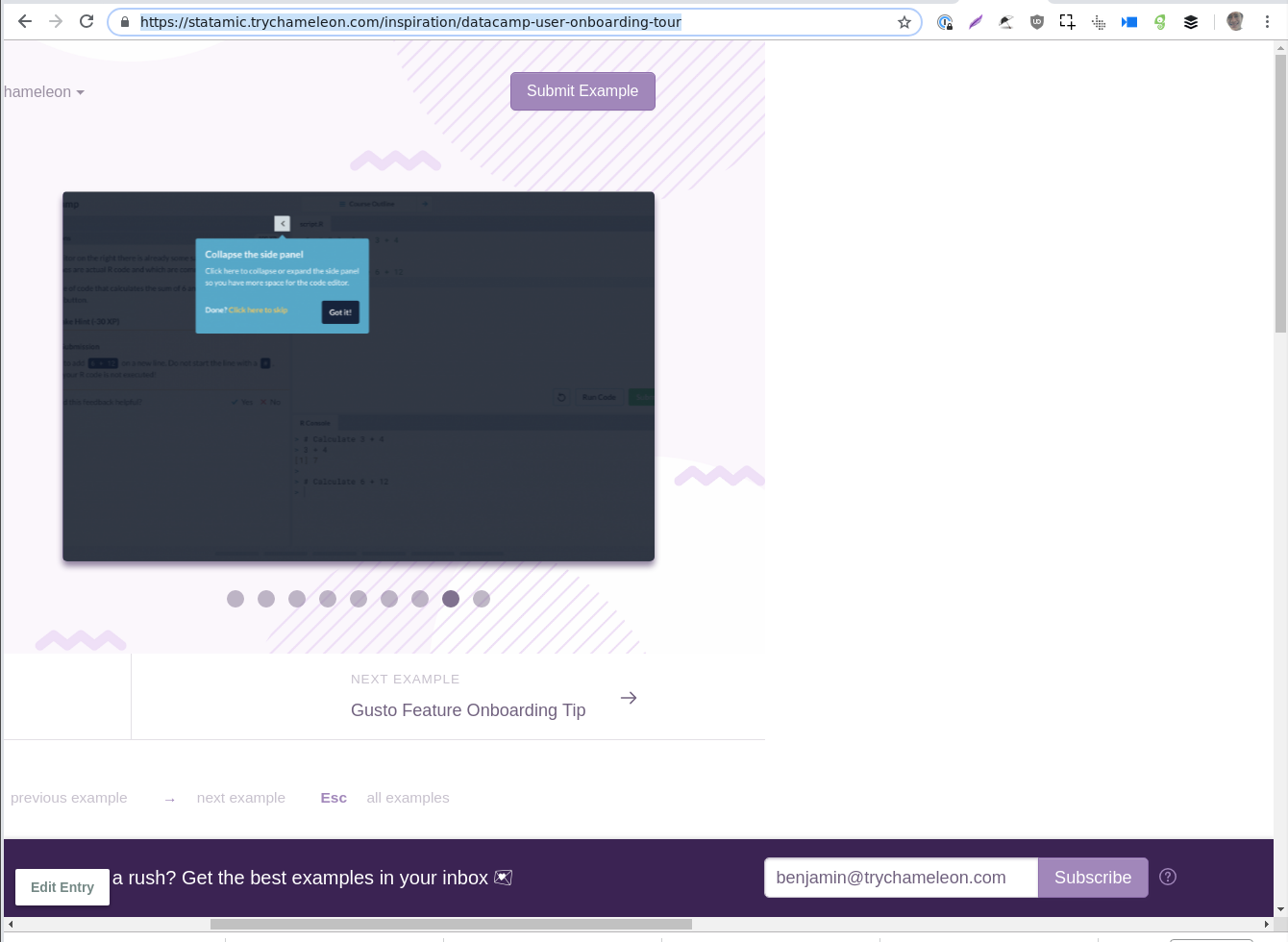Go forward in browser history
Screen dimensions: 1288x942
[56, 21]
